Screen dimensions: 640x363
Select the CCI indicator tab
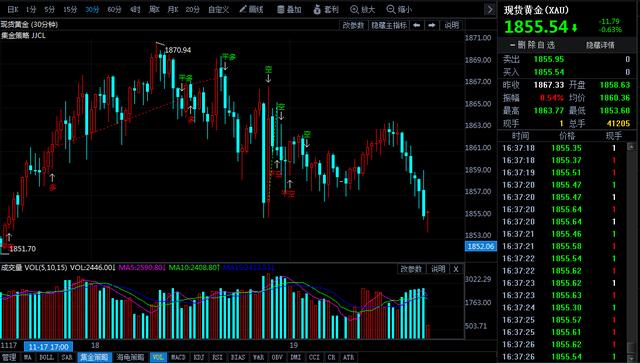(x=314, y=357)
